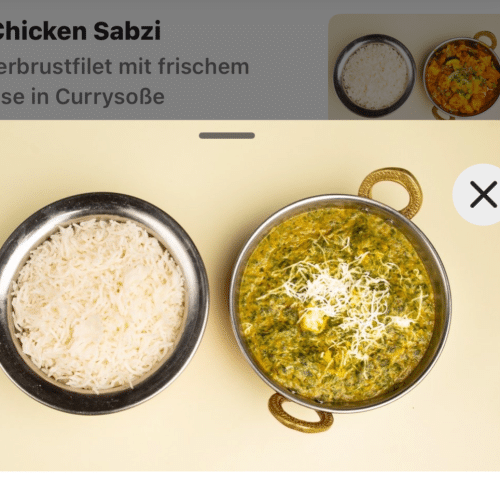Image resolution: width=500 pixels, height=500 pixels.
Task: Close the dish detail sheet
Action: click(x=480, y=194)
